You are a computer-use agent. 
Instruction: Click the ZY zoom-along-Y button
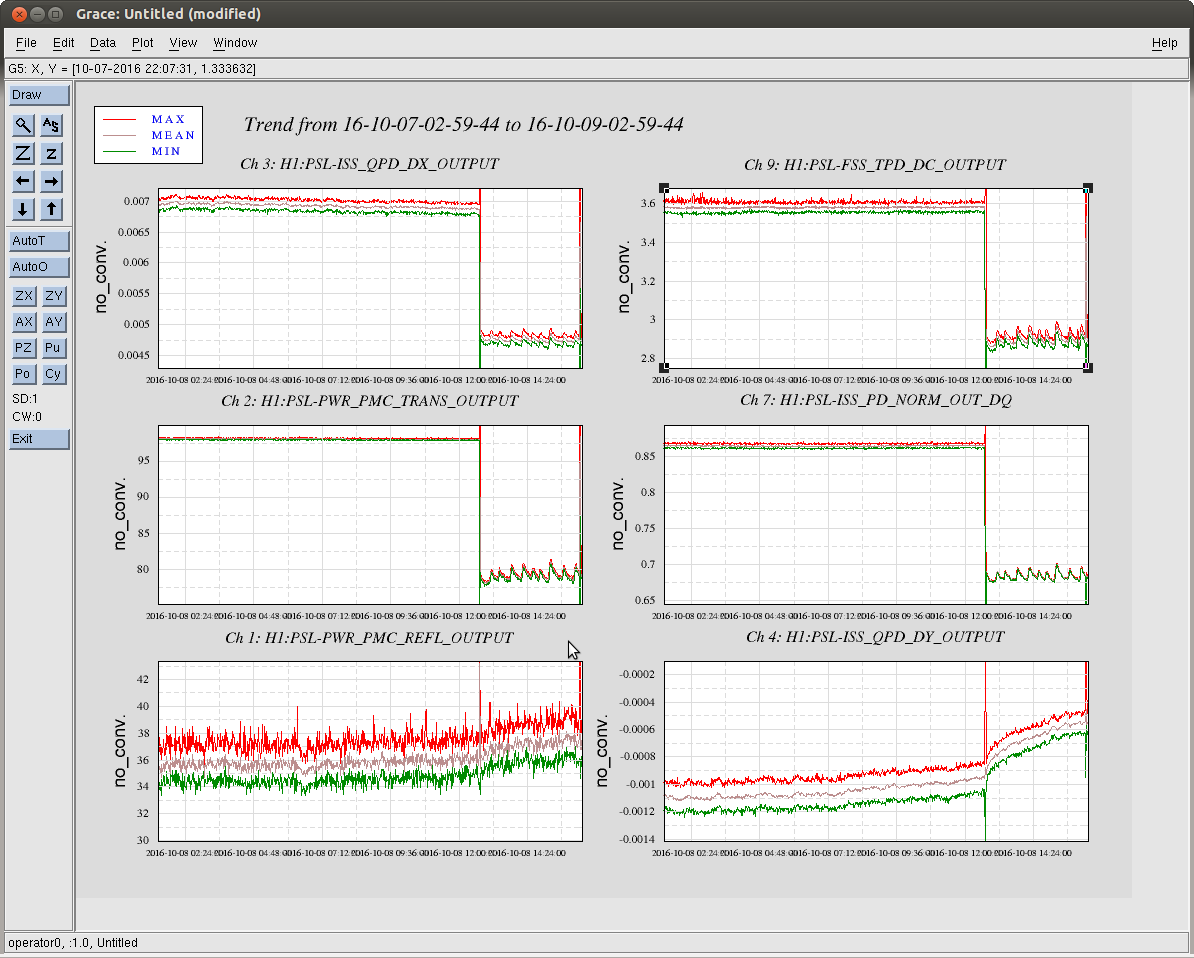[x=53, y=296]
